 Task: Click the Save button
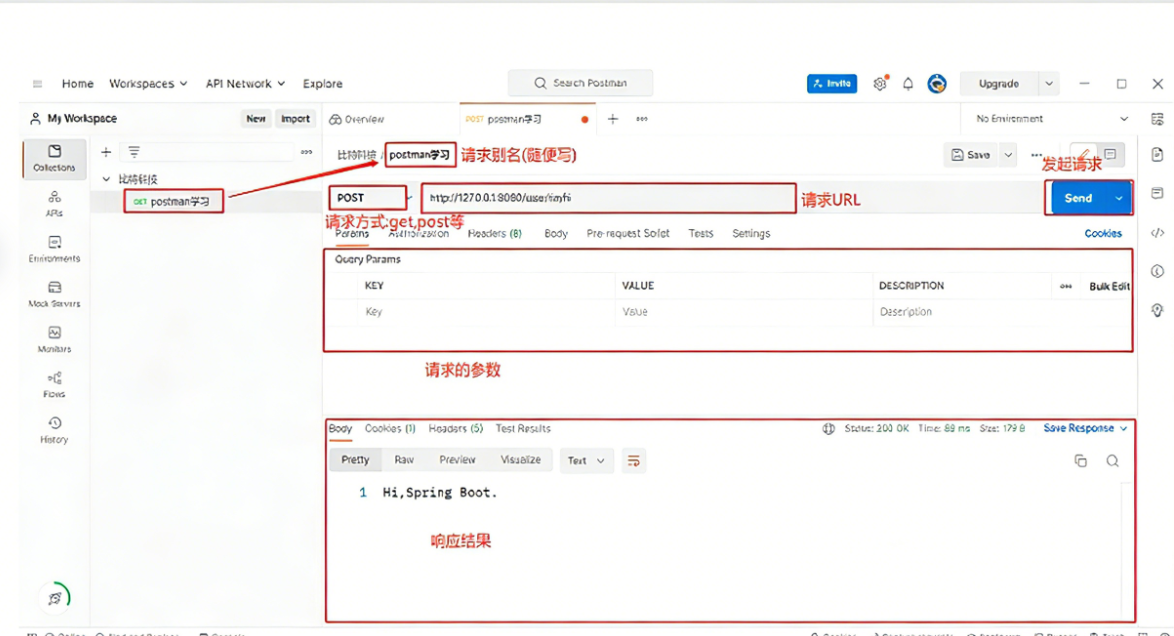pos(970,155)
